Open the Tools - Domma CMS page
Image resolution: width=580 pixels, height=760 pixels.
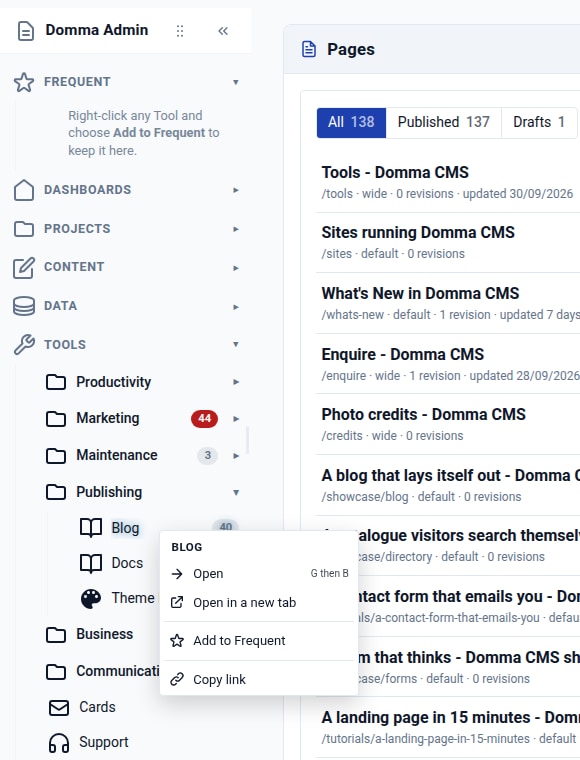click(395, 173)
